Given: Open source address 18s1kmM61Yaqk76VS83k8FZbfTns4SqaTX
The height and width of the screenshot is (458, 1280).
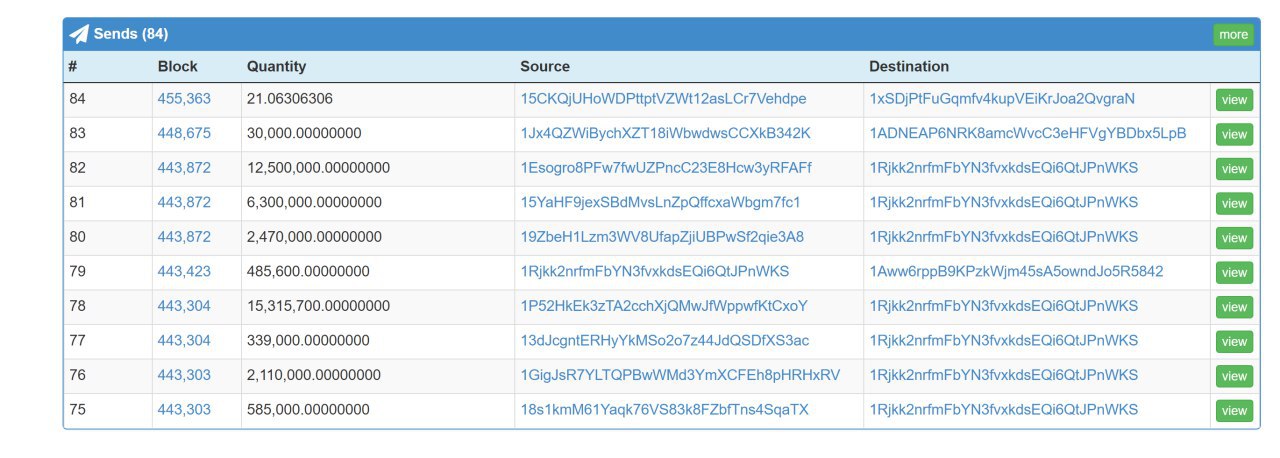Looking at the screenshot, I should tap(664, 409).
